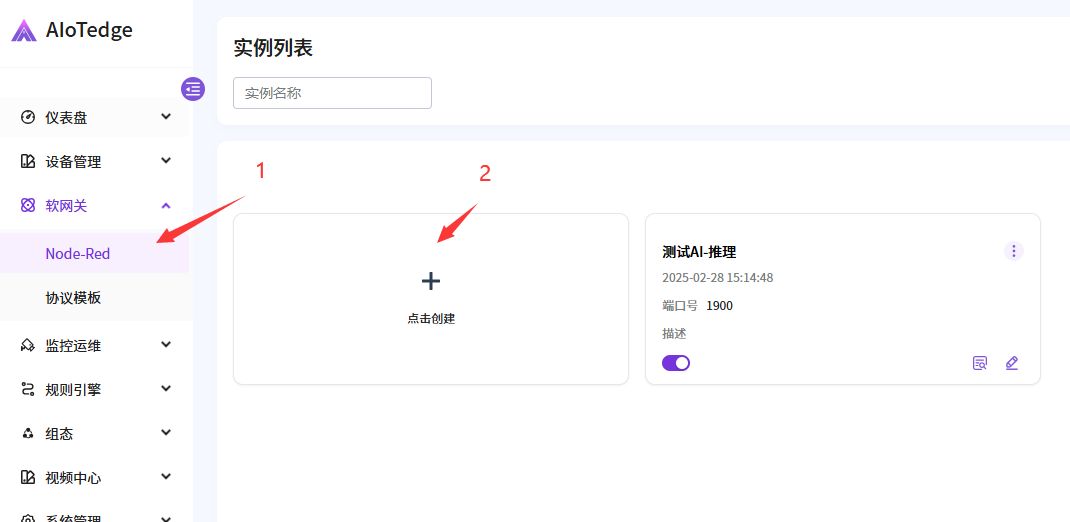Collapse the 软网关 menu chevron
The height and width of the screenshot is (522, 1070).
(x=166, y=205)
